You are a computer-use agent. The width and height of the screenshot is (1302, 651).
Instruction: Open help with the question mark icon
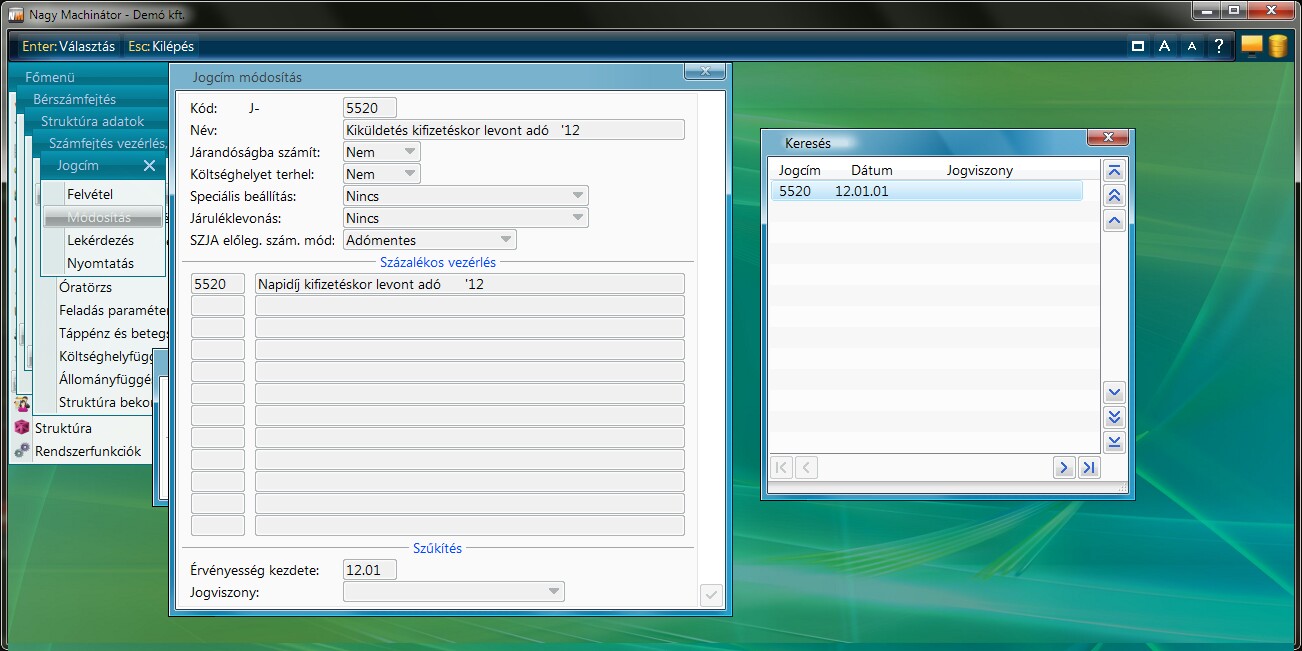[x=1218, y=46]
